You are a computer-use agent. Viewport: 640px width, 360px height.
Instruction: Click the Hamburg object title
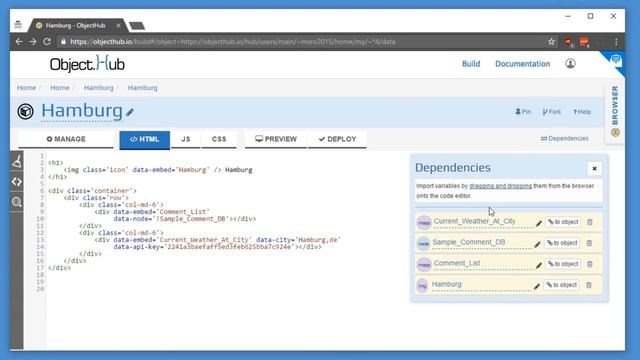pos(82,111)
